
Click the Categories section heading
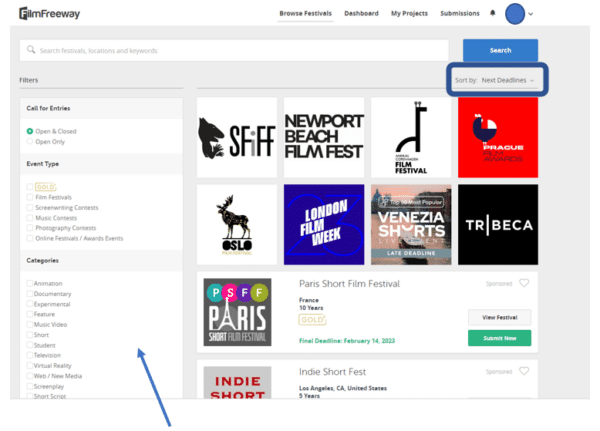tap(42, 260)
